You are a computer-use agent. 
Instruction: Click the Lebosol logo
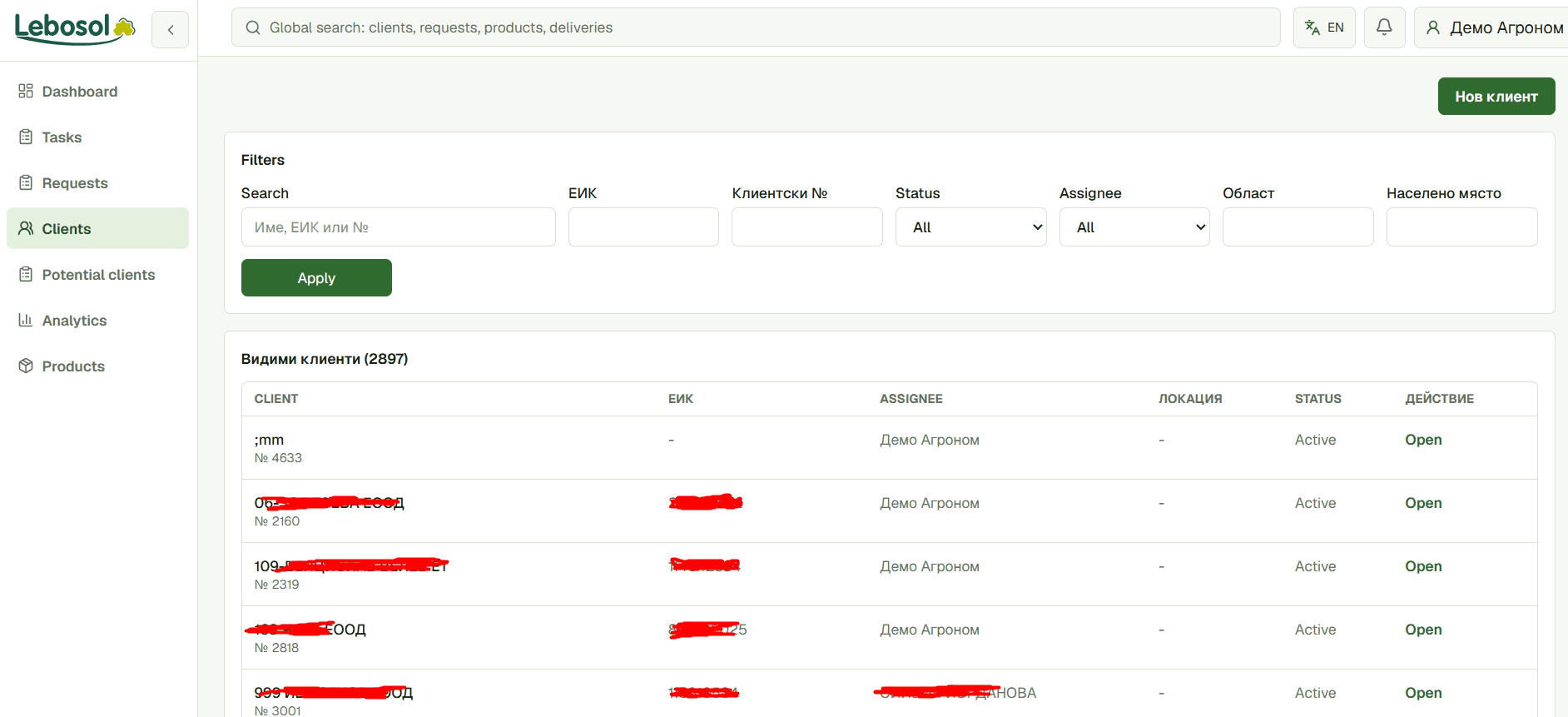pos(75,28)
